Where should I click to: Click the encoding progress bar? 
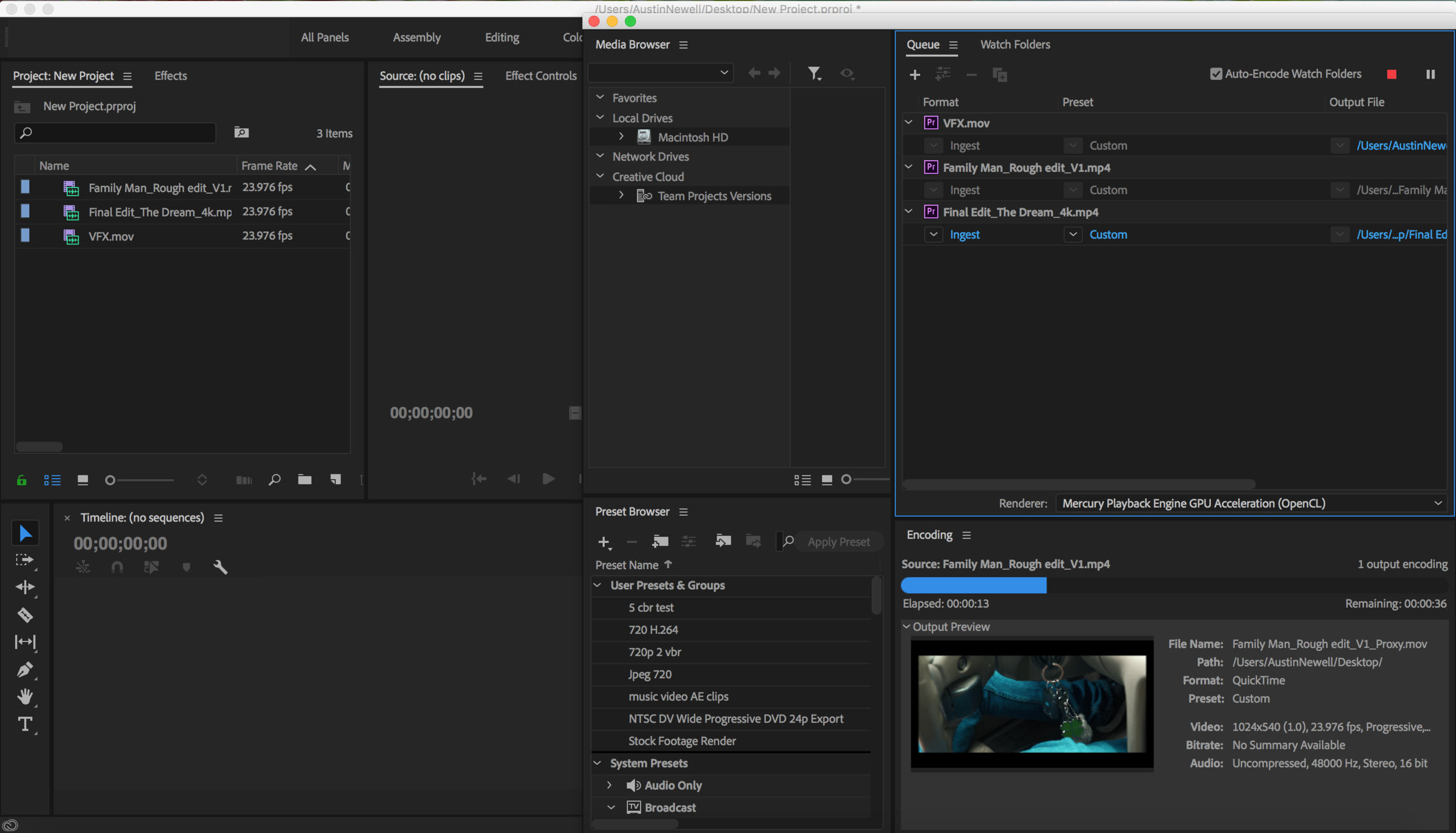(1174, 585)
